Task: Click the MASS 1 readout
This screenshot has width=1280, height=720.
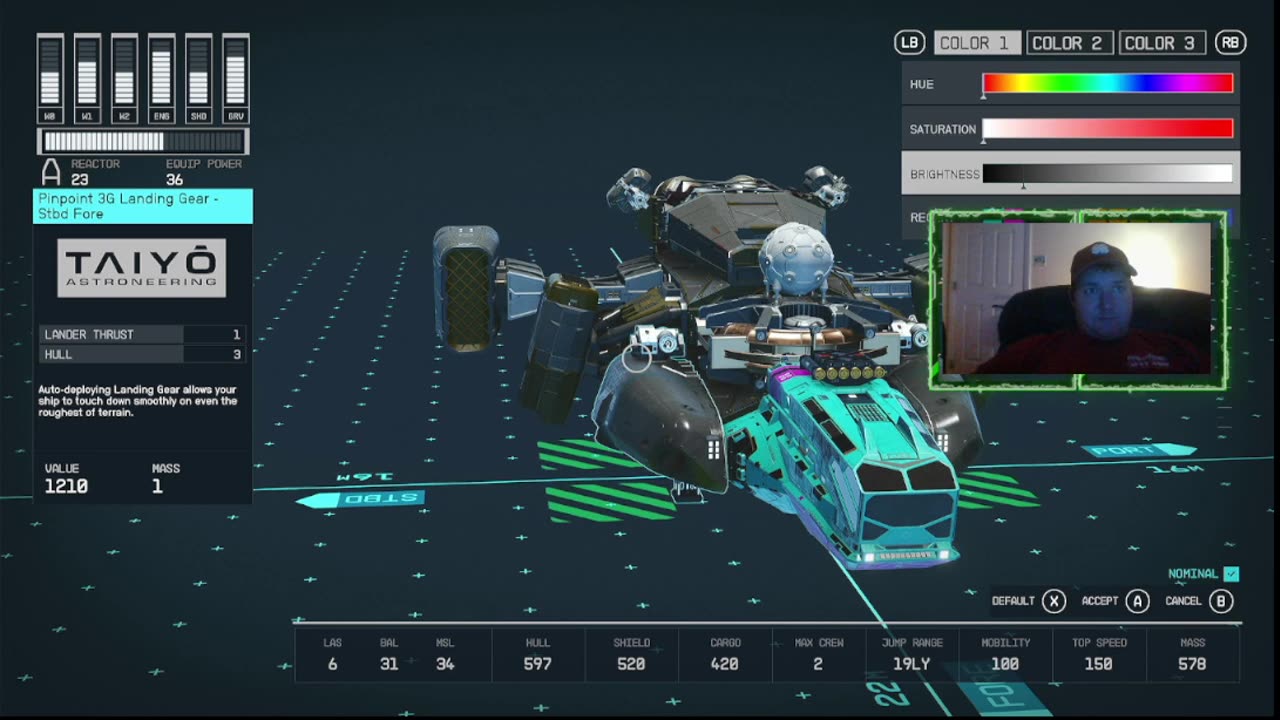Action: coord(165,478)
